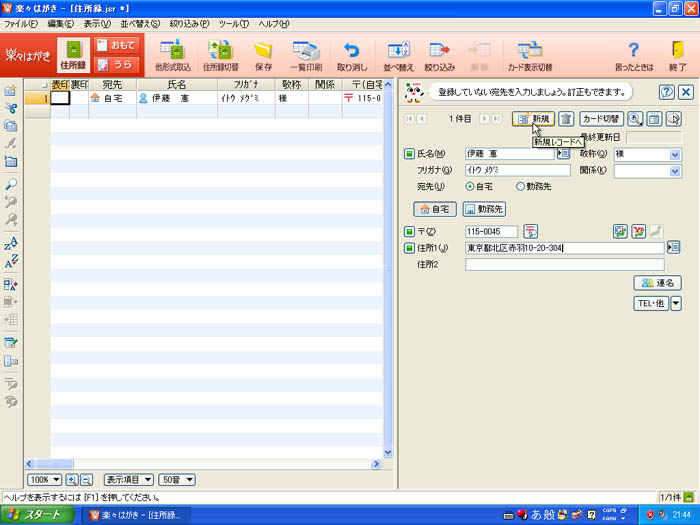The width and height of the screenshot is (700, 525).
Task: Save with the 保存 folder icon
Action: click(x=263, y=55)
